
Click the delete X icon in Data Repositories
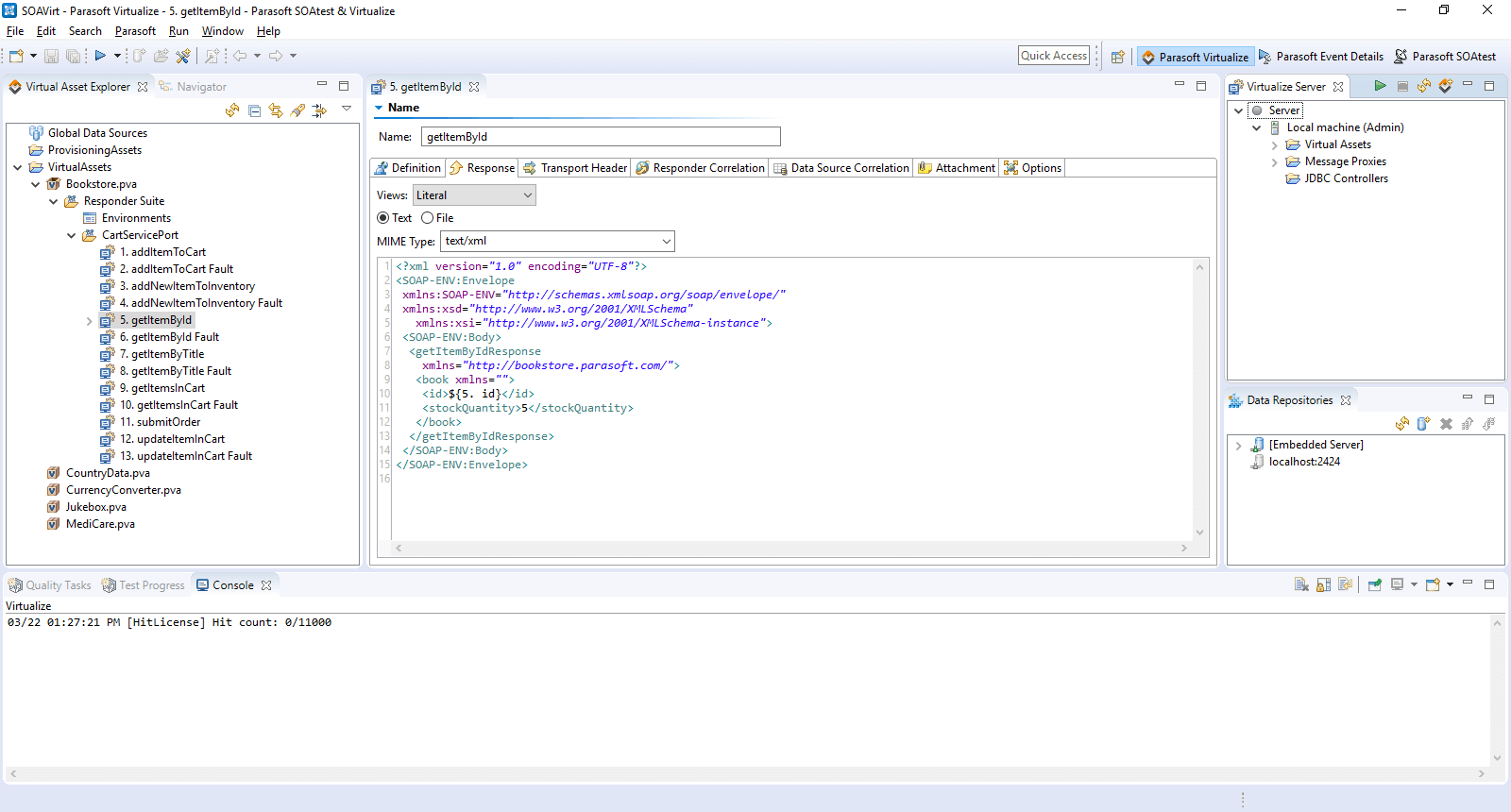(1446, 424)
